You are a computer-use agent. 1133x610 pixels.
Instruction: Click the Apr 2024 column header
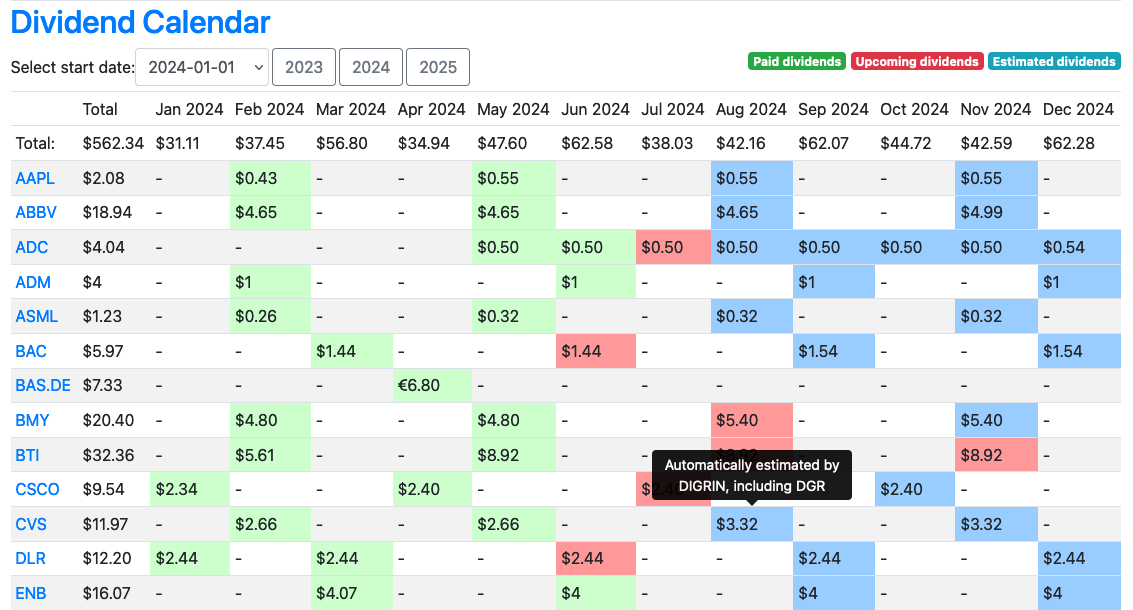(431, 109)
